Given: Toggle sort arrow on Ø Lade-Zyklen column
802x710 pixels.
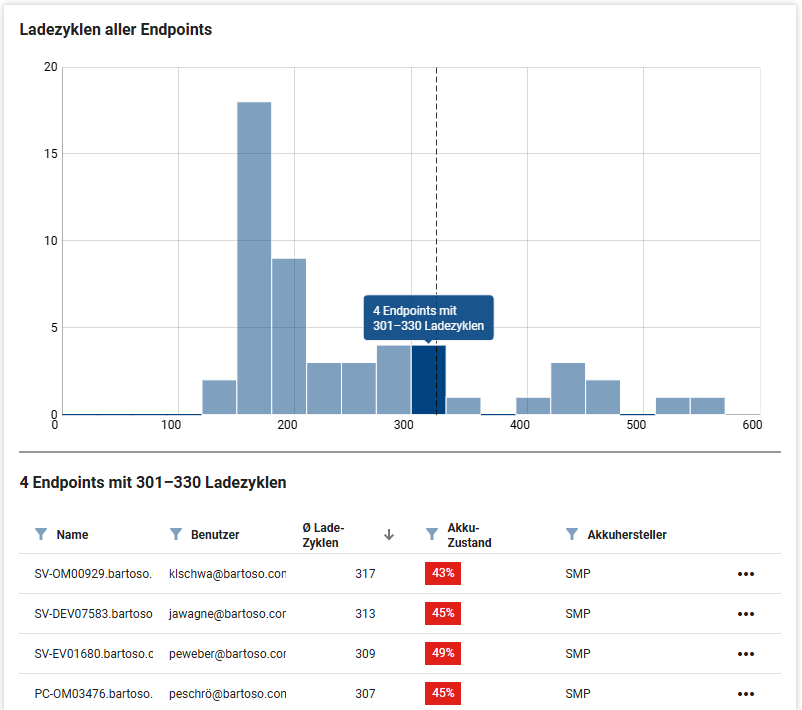Looking at the screenshot, I should (389, 535).
